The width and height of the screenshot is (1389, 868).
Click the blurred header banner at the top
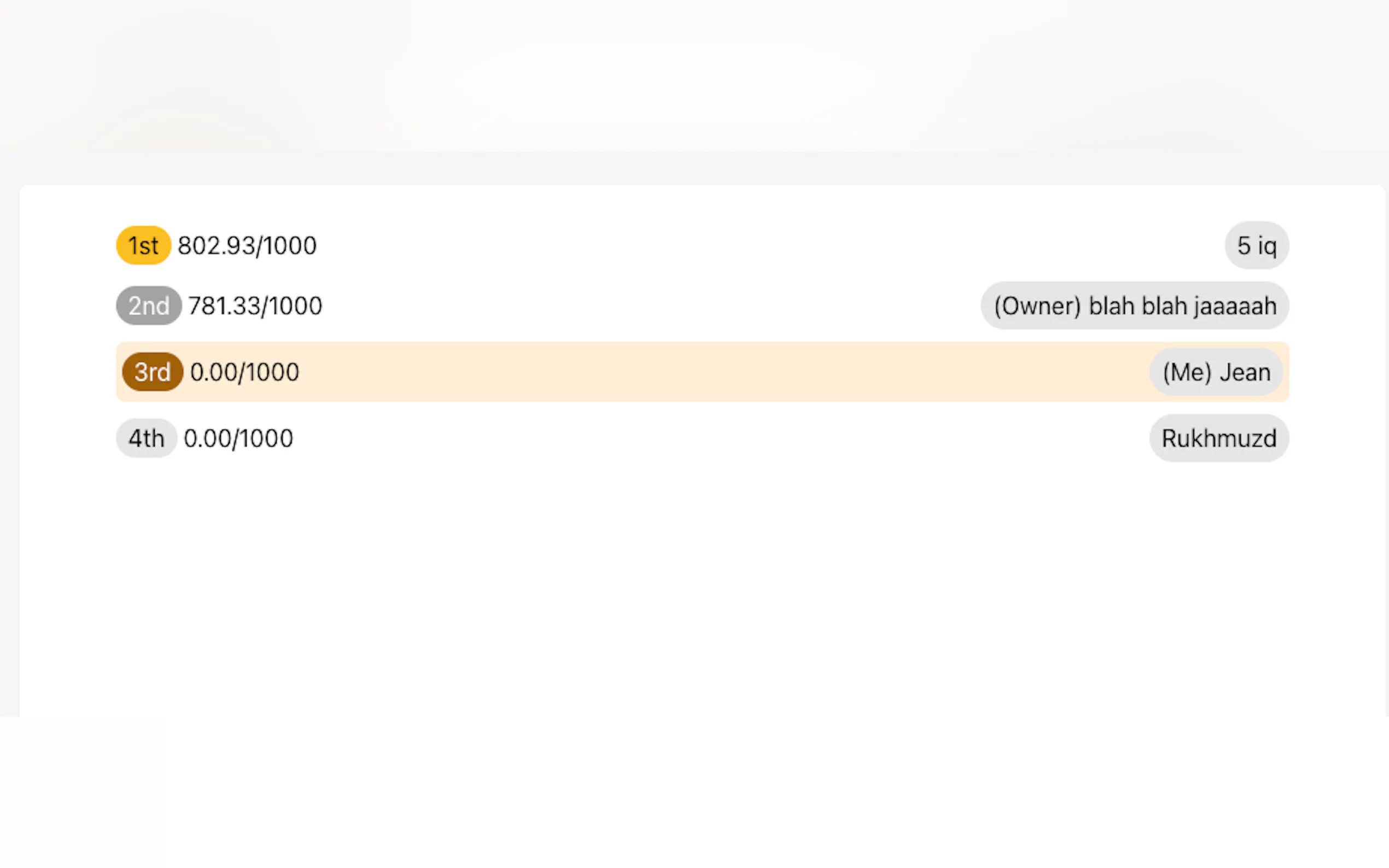(689, 75)
